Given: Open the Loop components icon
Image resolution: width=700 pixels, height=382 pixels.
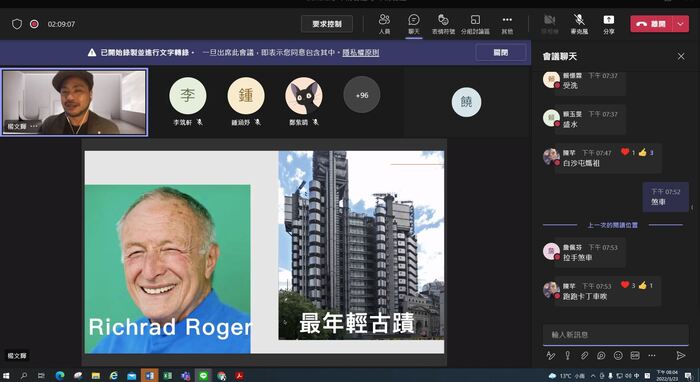Looking at the screenshot, I should coord(601,355).
